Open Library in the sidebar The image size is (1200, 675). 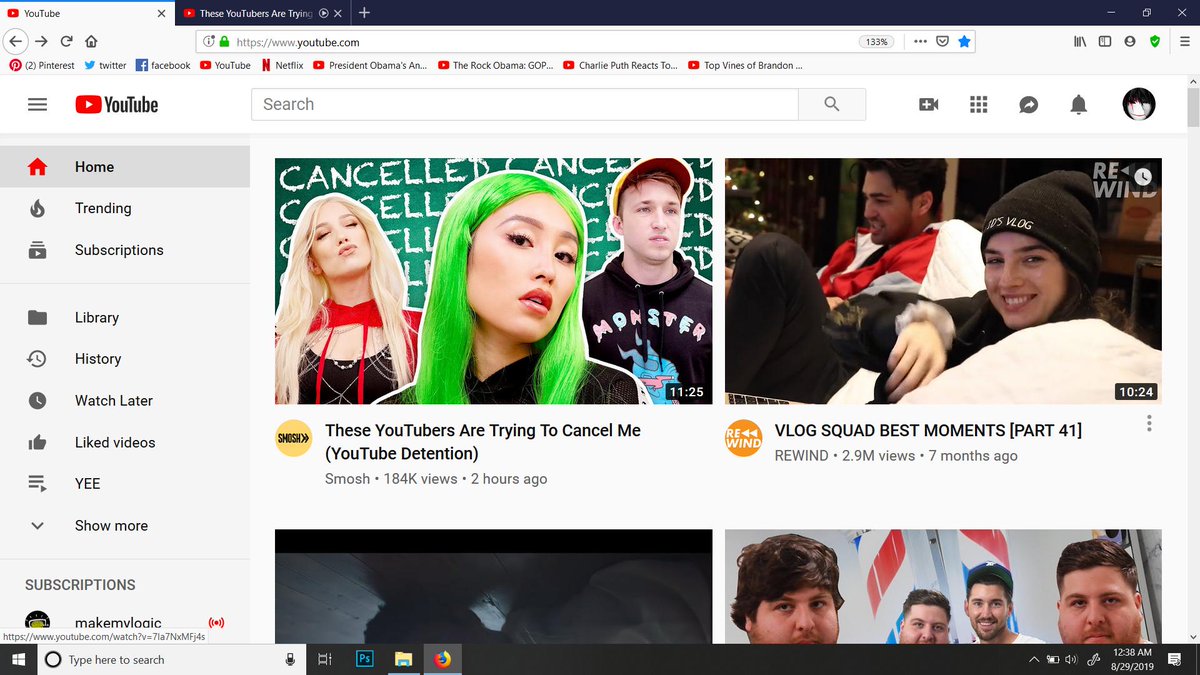pos(125,317)
